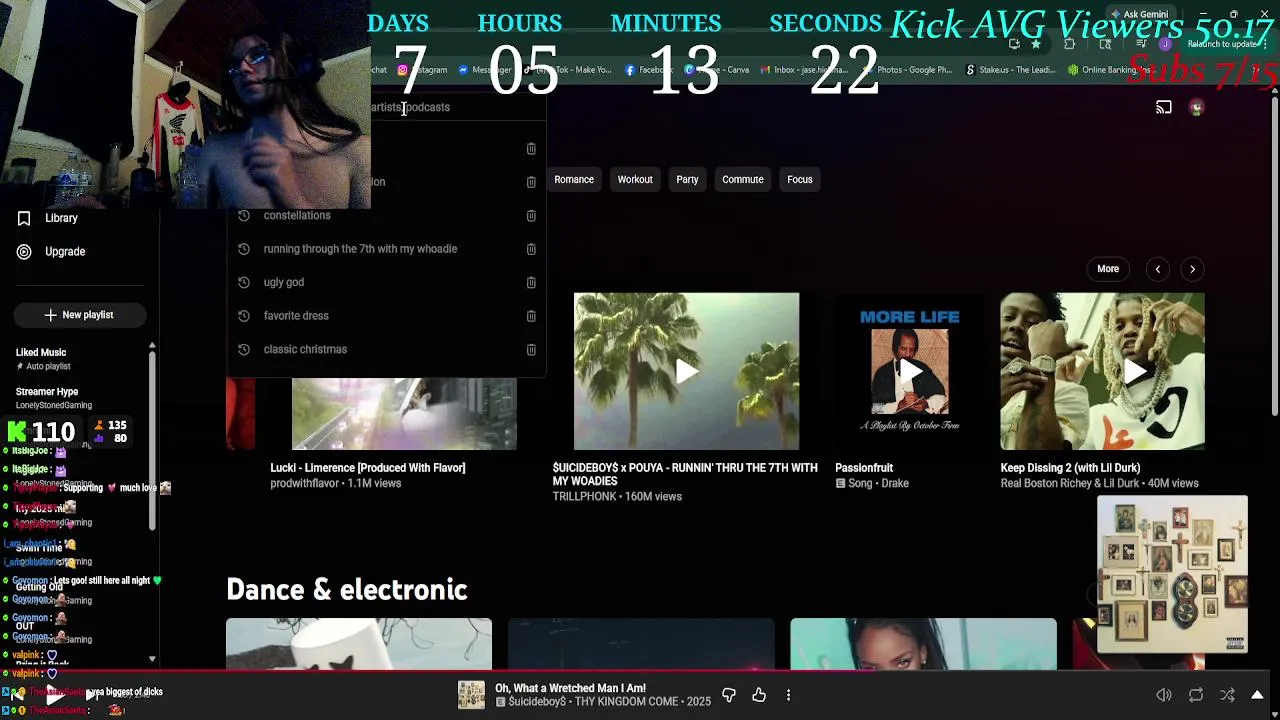Open Chrome extensions puzzle icon

[1069, 44]
